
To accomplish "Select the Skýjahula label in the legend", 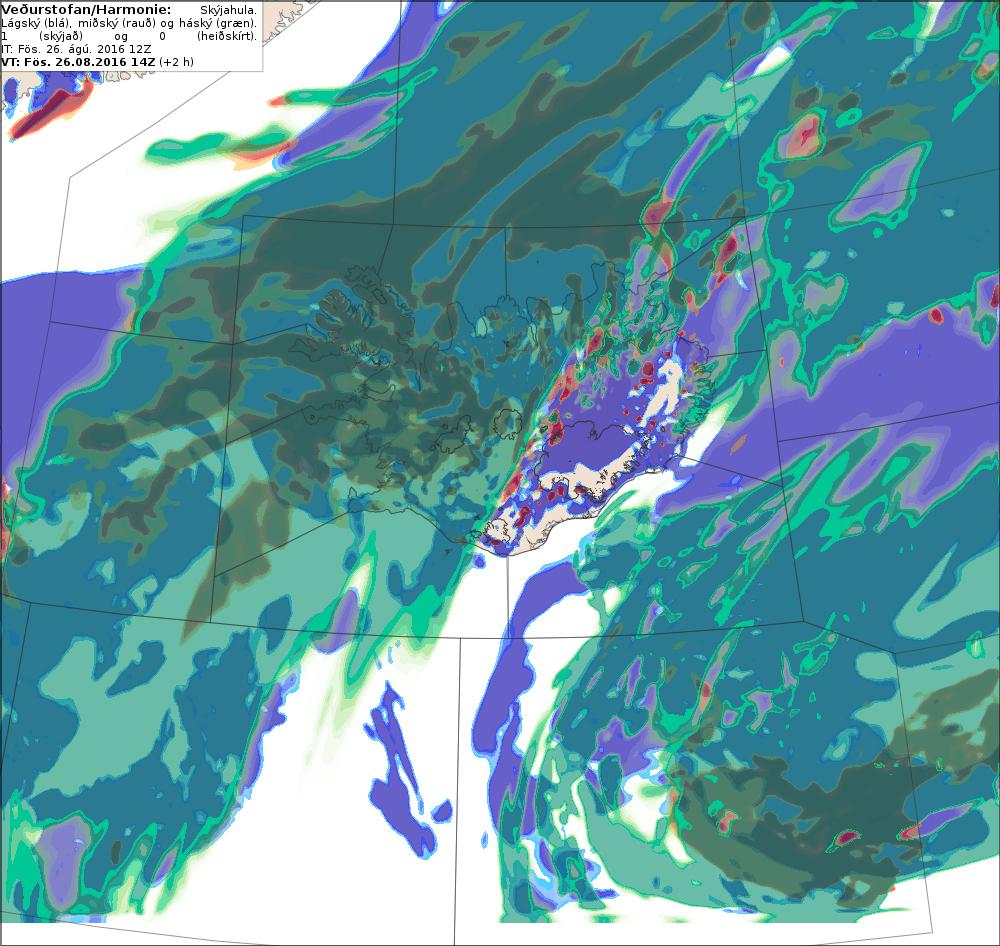I will [228, 11].
